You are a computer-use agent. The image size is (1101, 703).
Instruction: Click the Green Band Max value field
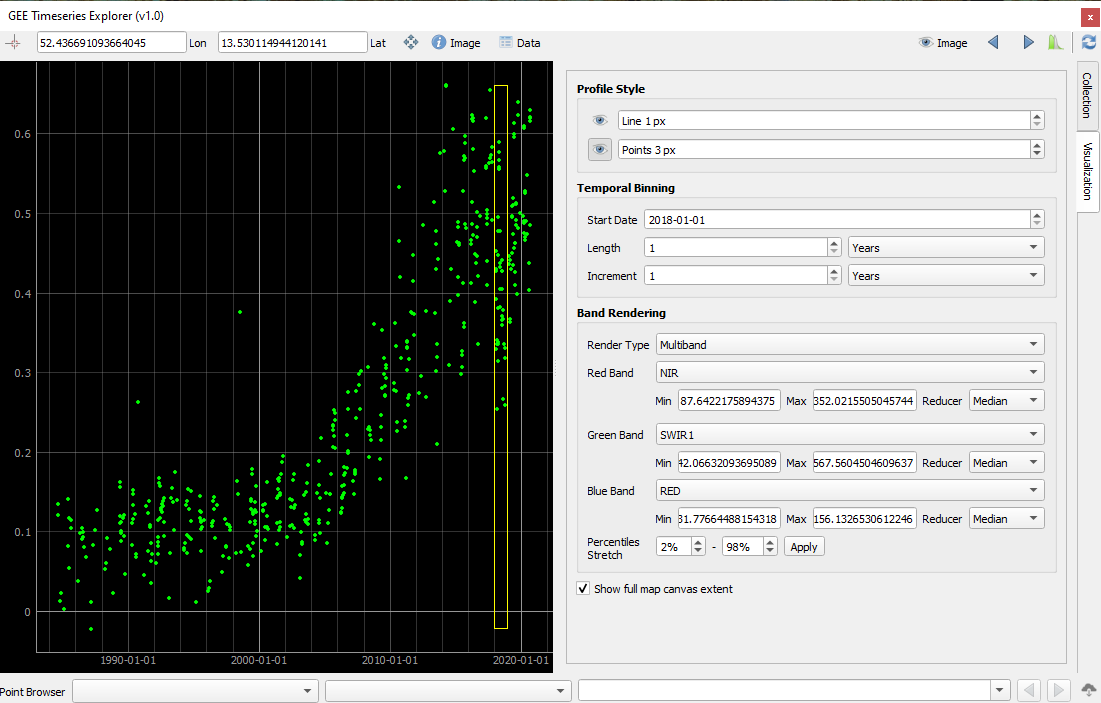tap(864, 463)
